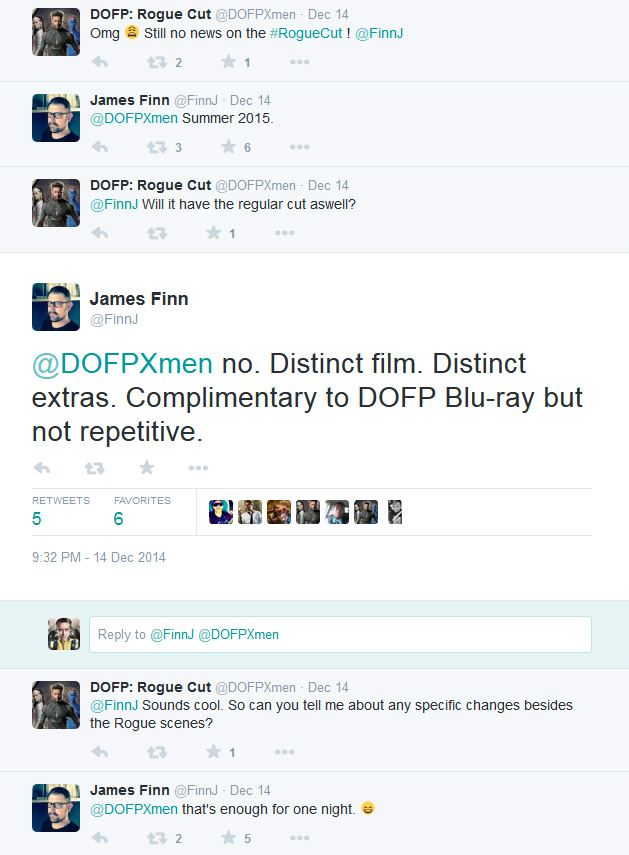Screen dimensions: 629x855
Task: Click the 'Reply to @FinnJ @DOFPXmen' field
Action: click(x=340, y=634)
